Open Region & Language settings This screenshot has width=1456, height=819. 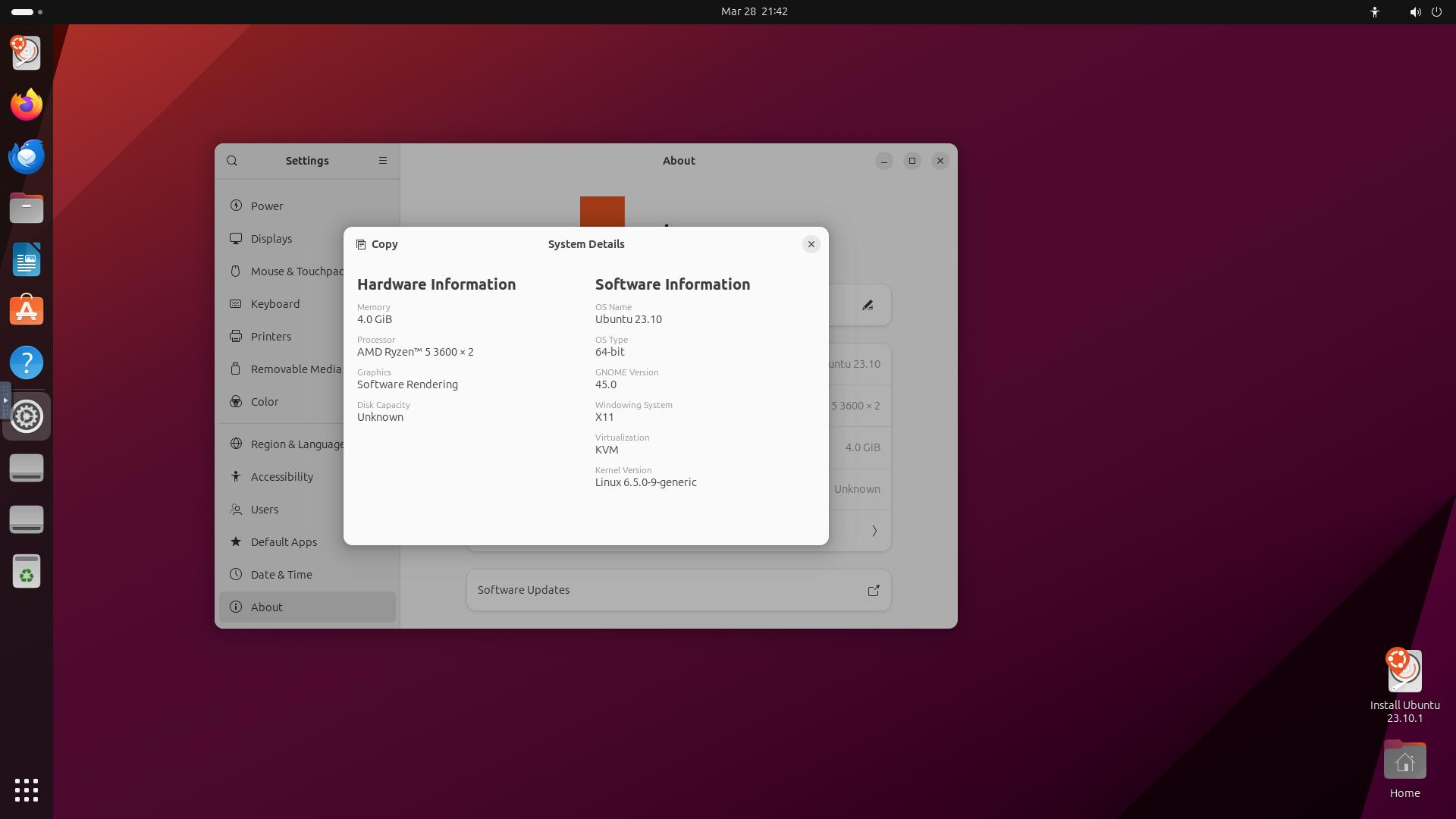pyautogui.click(x=307, y=444)
